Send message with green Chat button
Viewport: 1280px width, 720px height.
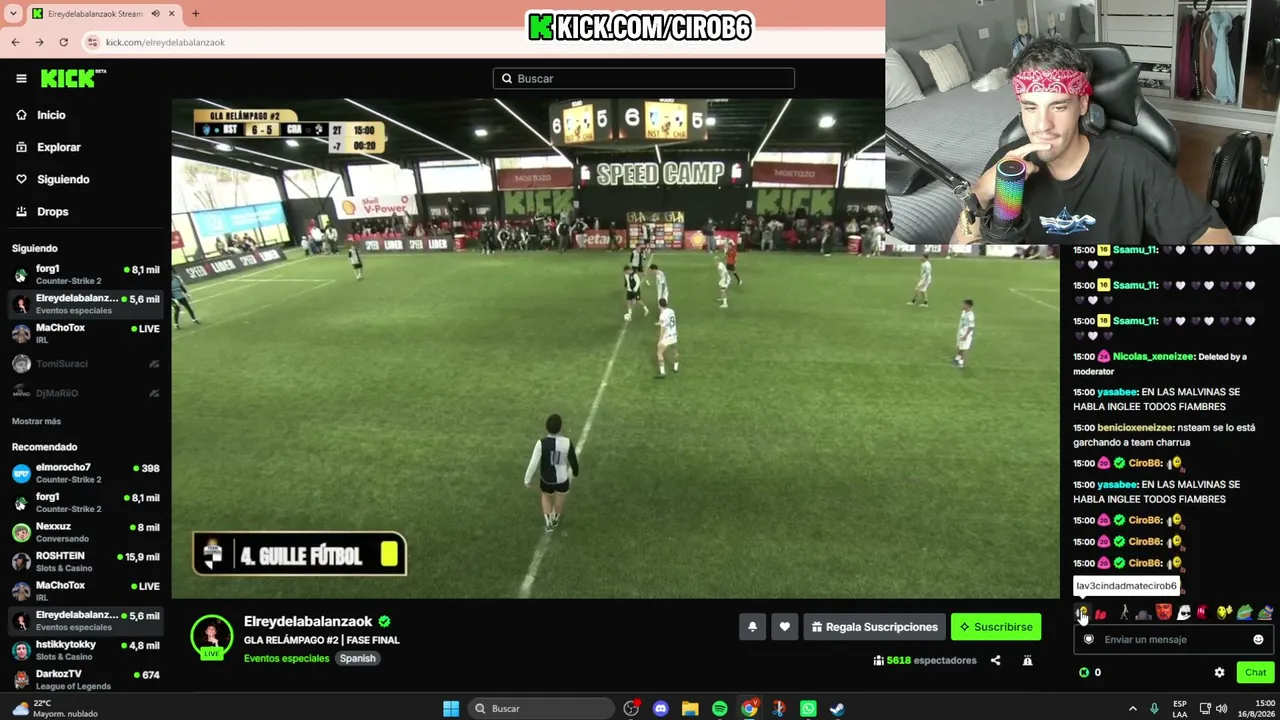1255,672
